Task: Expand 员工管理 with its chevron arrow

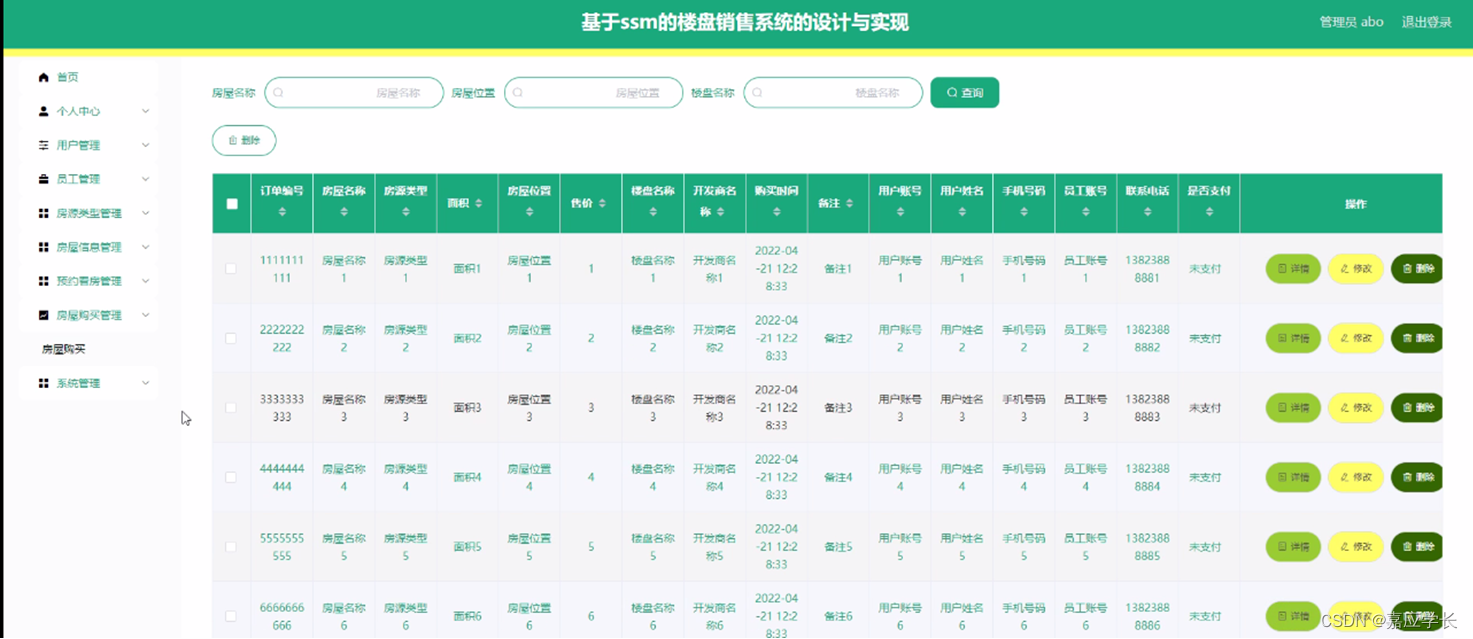Action: 145,179
